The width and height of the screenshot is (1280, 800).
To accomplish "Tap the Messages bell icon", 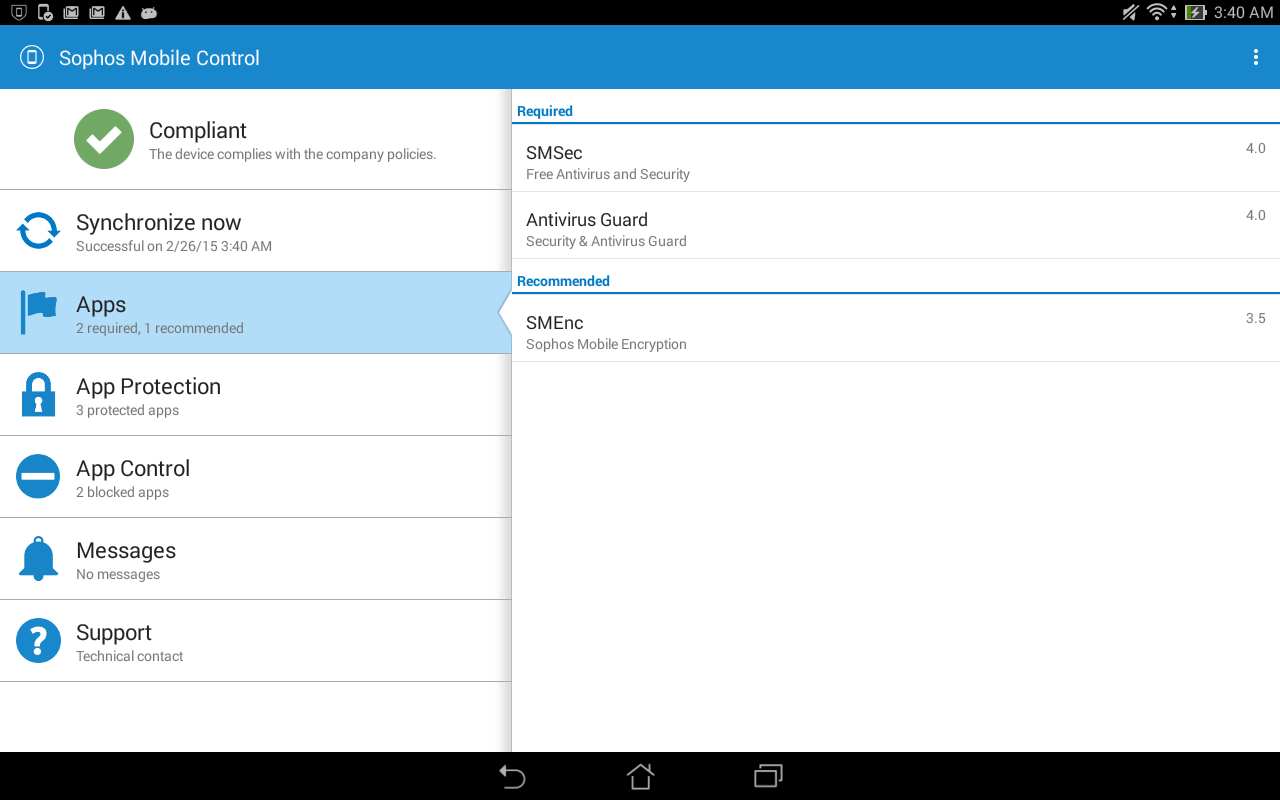I will 38,559.
